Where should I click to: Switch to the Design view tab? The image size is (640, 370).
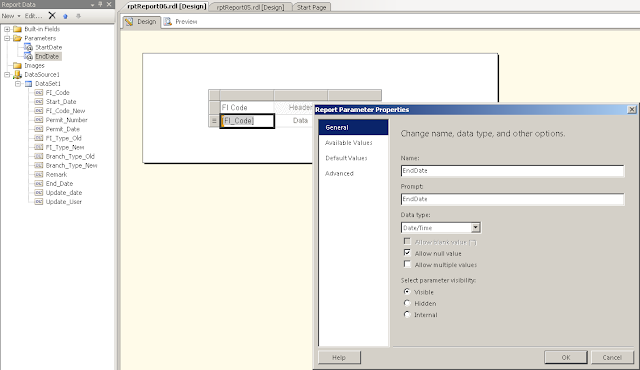pyautogui.click(x=141, y=22)
